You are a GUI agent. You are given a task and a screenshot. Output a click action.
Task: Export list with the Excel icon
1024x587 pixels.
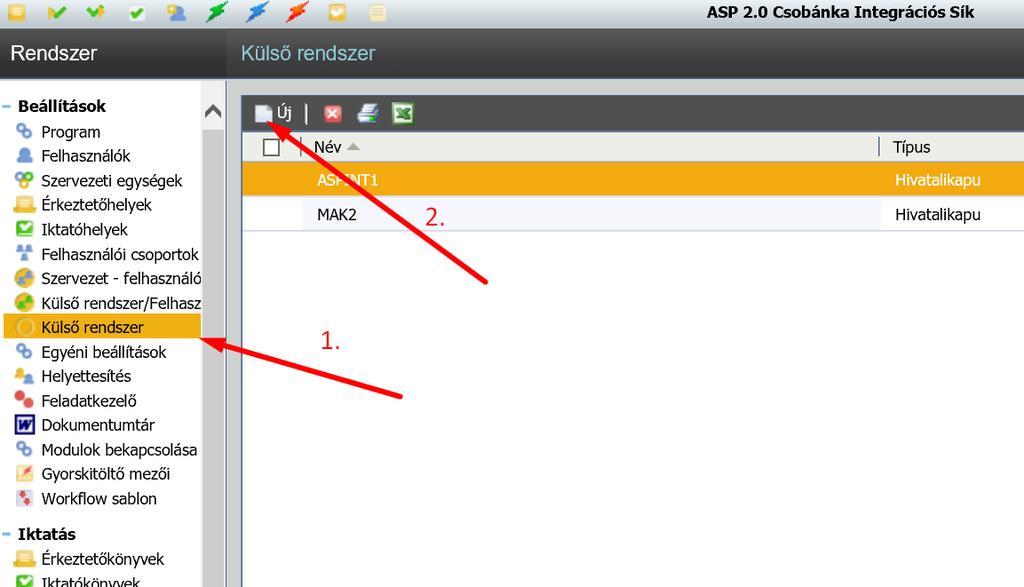pos(403,114)
